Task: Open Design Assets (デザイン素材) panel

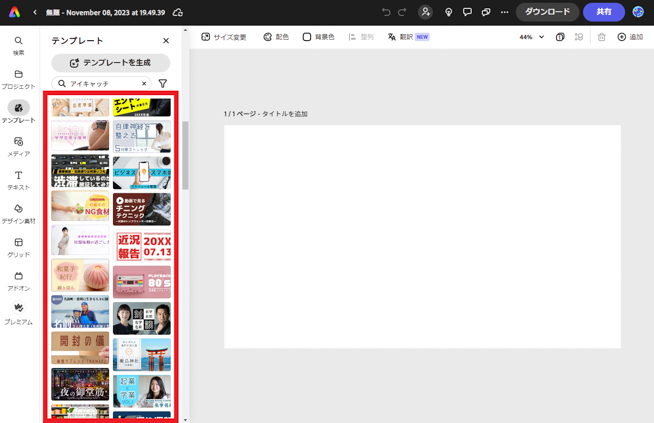Action: pos(18,213)
